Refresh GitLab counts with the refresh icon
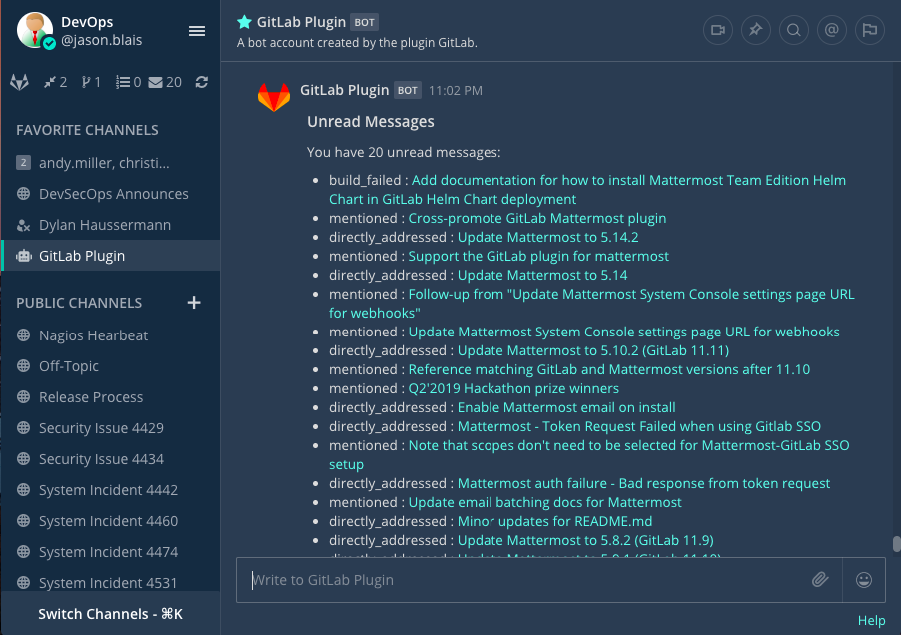 (201, 81)
